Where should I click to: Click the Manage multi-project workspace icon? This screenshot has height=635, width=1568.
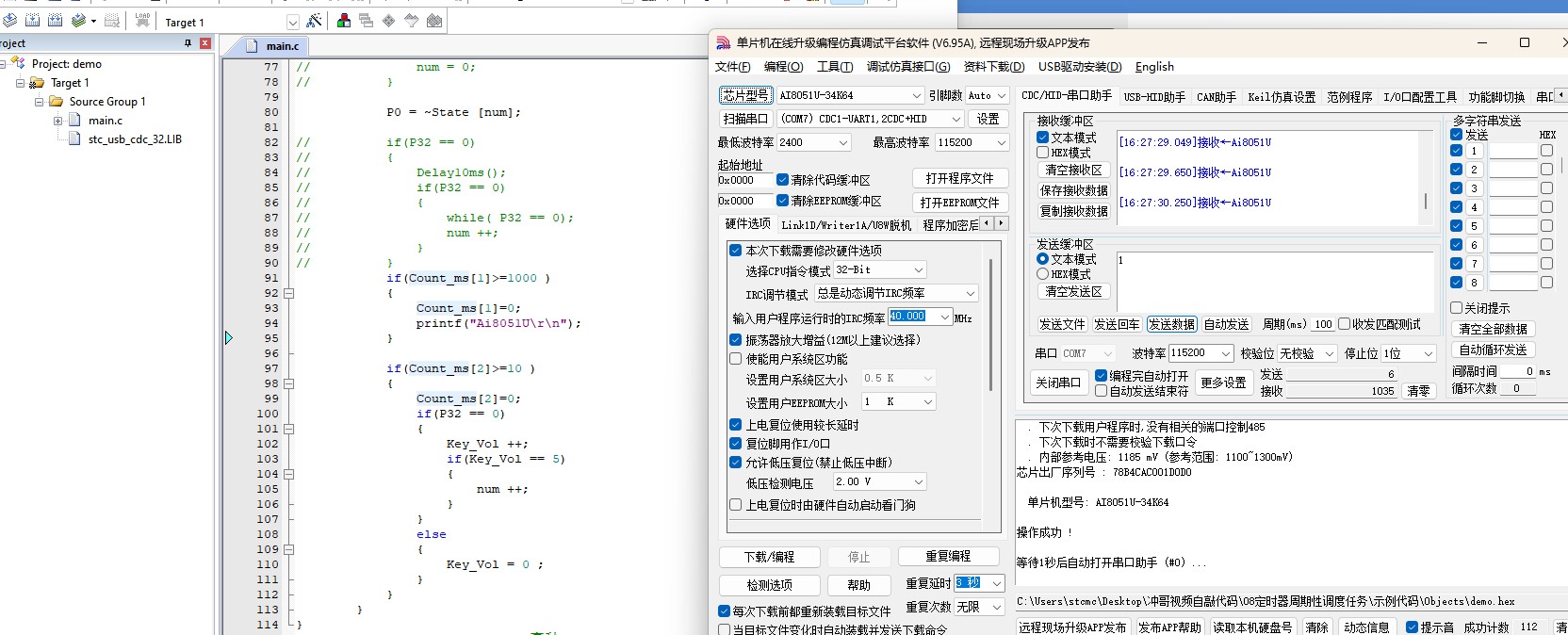click(x=367, y=21)
